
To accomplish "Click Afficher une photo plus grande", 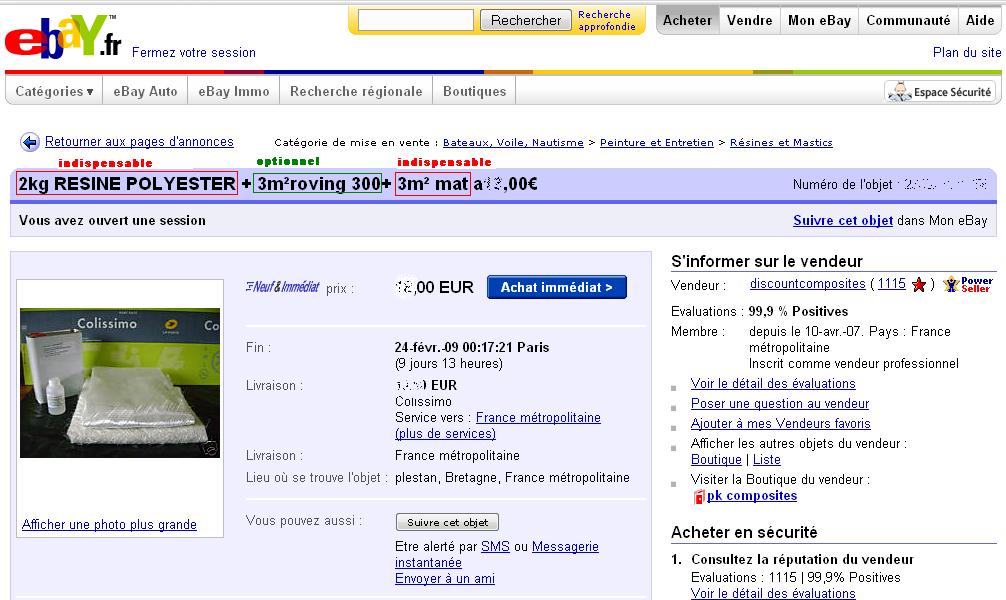I will pyautogui.click(x=109, y=524).
